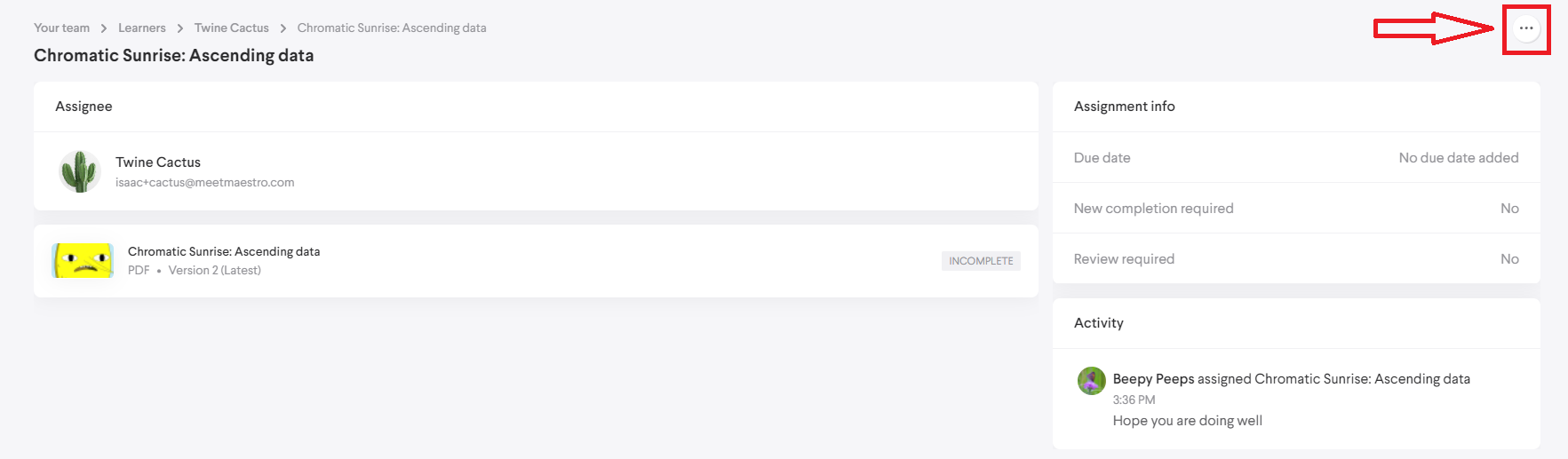
Task: Go to 'Your team' breadcrumb
Action: click(x=61, y=28)
